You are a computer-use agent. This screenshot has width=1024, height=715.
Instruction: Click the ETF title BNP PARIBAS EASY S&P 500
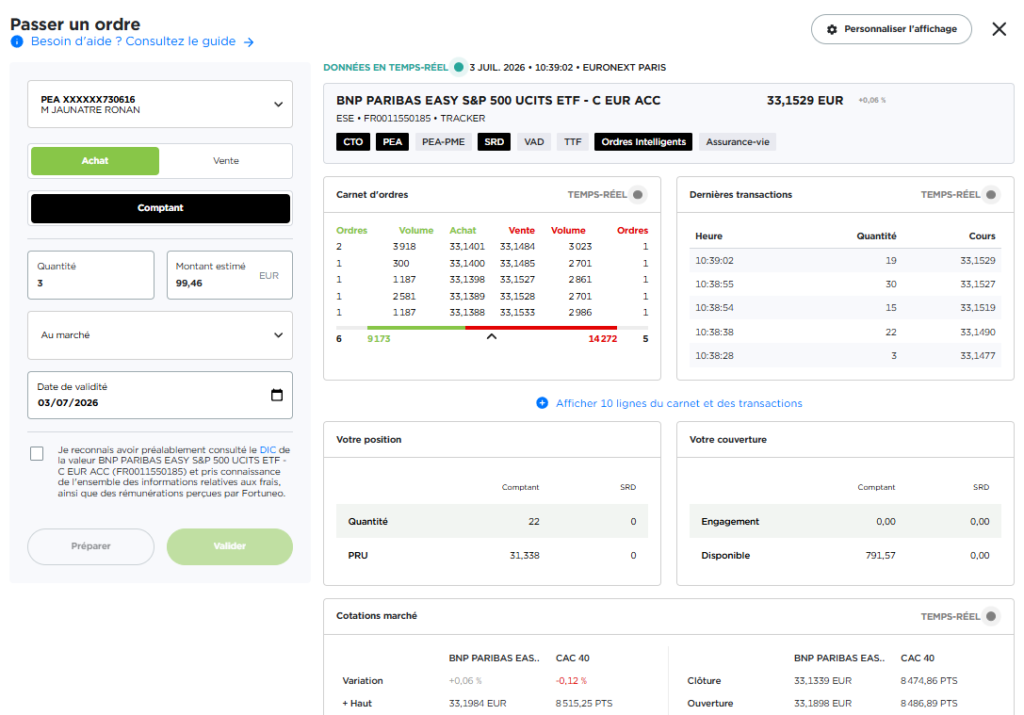click(x=498, y=101)
